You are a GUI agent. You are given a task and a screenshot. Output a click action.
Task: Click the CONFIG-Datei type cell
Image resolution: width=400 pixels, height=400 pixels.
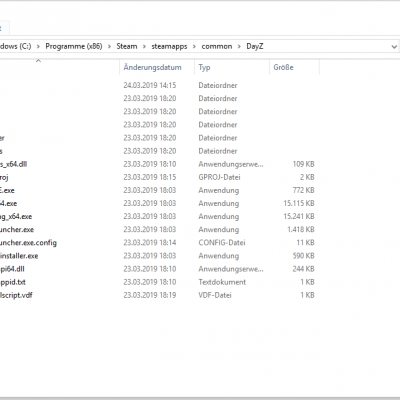[x=222, y=243]
